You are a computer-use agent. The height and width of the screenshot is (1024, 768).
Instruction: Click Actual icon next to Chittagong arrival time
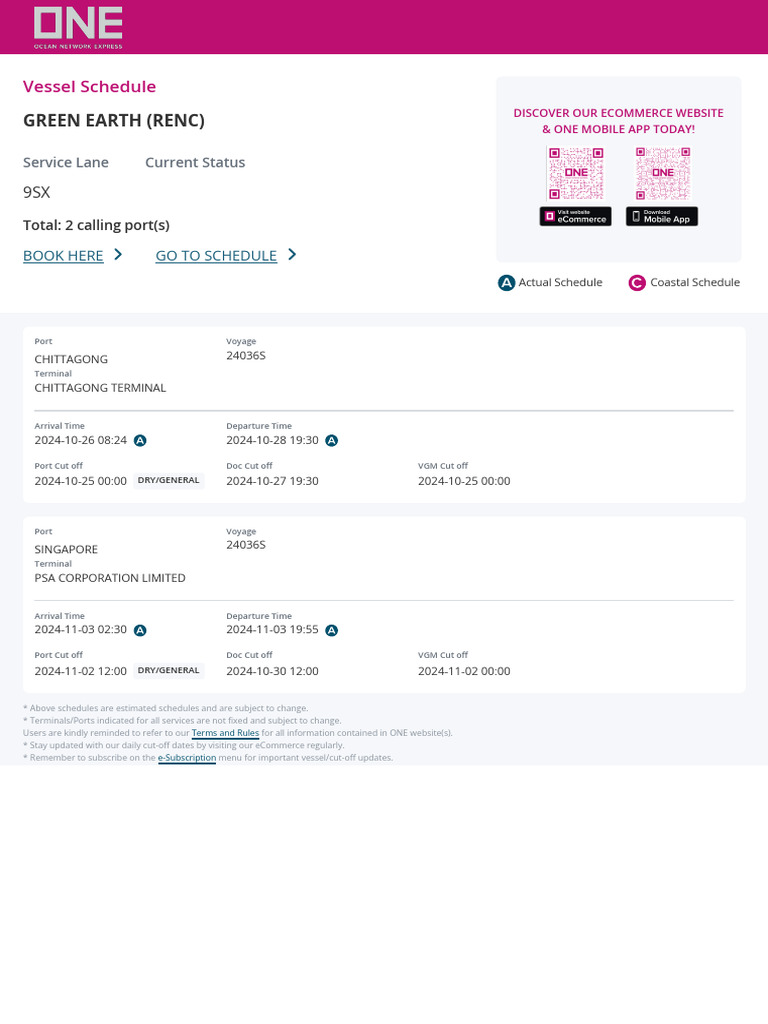[x=140, y=441]
